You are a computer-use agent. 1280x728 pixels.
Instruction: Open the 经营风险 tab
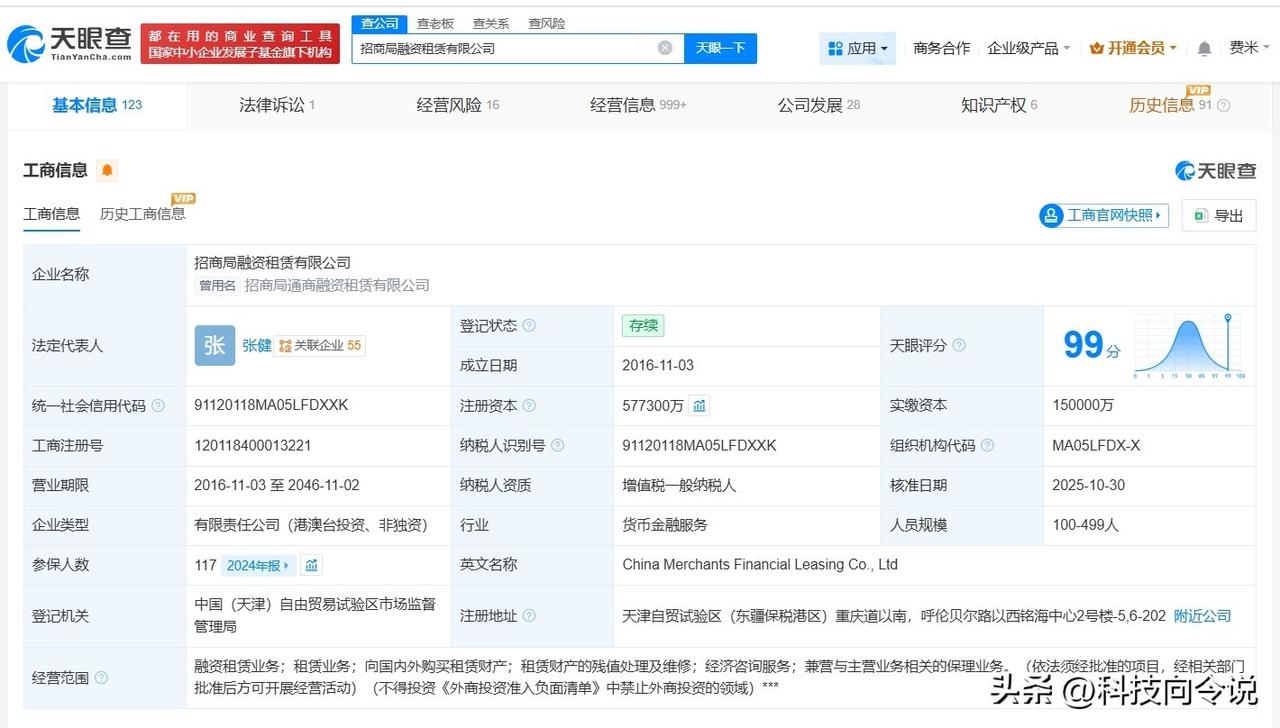pos(458,105)
